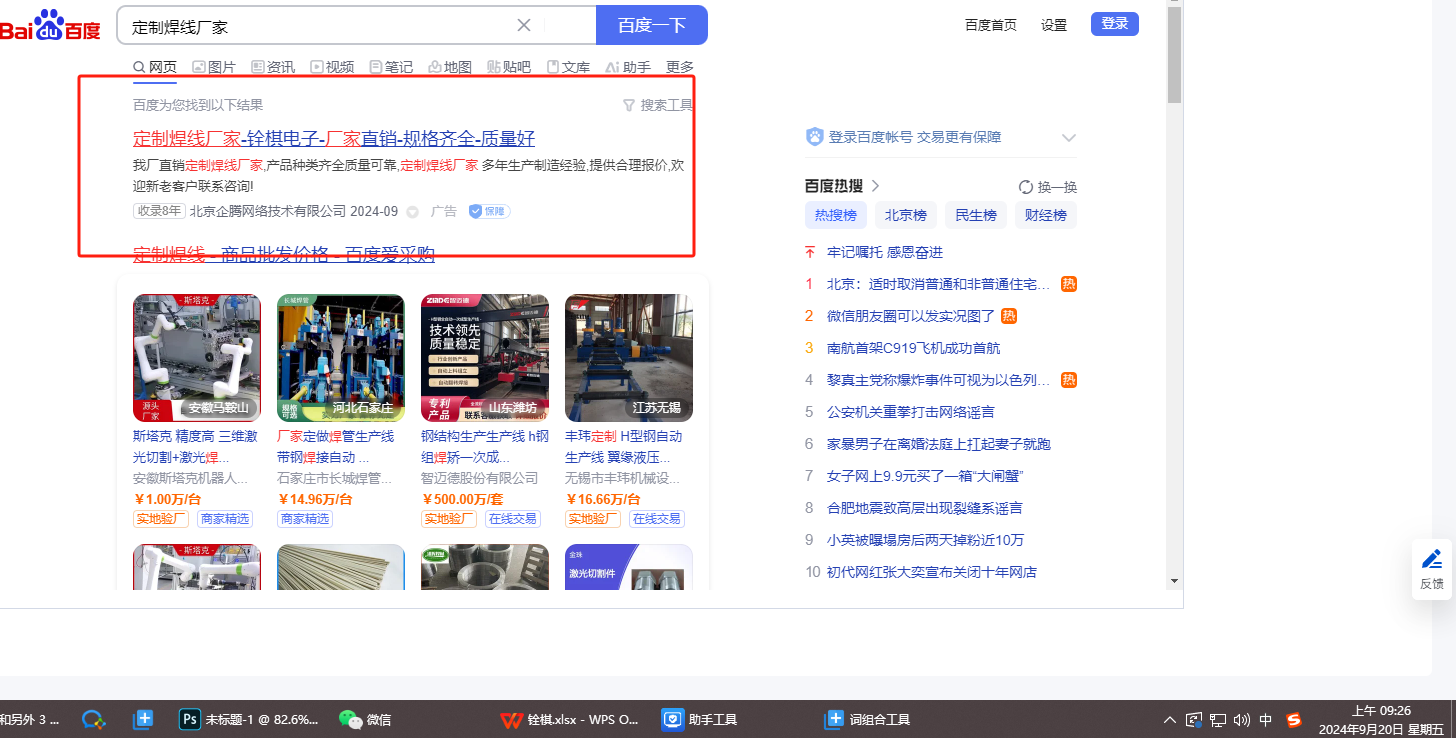Clear the search box with the X icon

tap(523, 26)
